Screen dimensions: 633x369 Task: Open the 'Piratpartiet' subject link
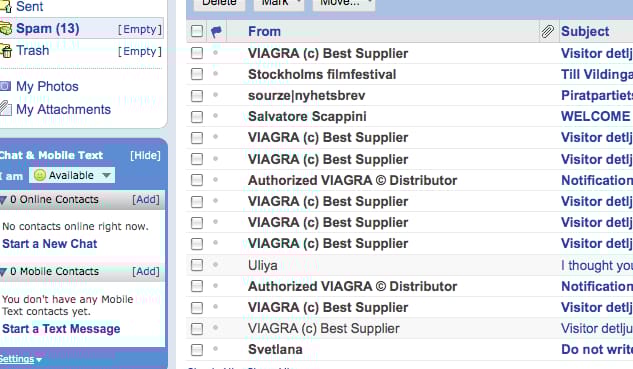coord(597,95)
